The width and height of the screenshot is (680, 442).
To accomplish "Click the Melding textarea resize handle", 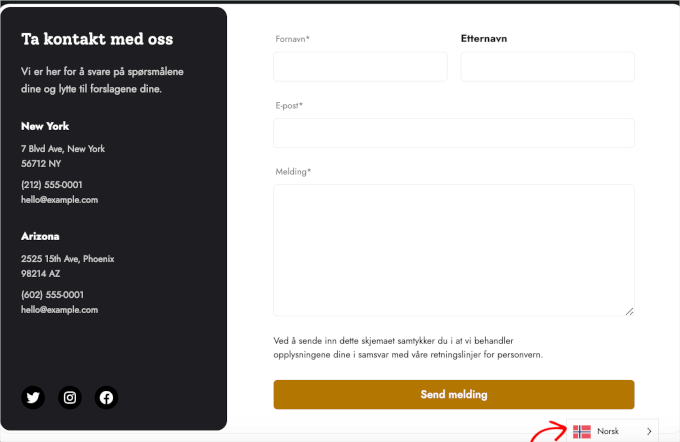I will click(x=630, y=311).
